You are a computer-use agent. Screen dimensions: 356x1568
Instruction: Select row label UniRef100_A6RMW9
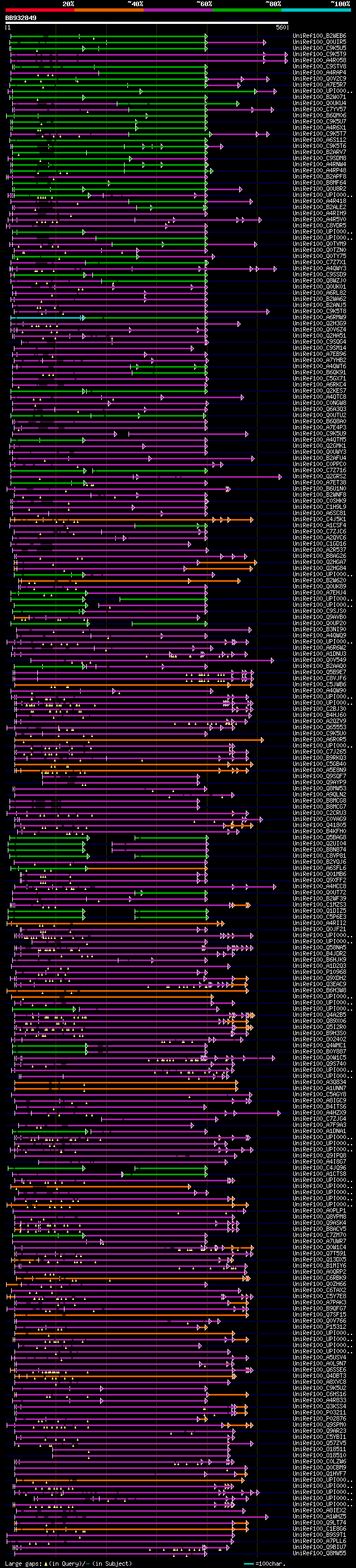click(x=319, y=317)
